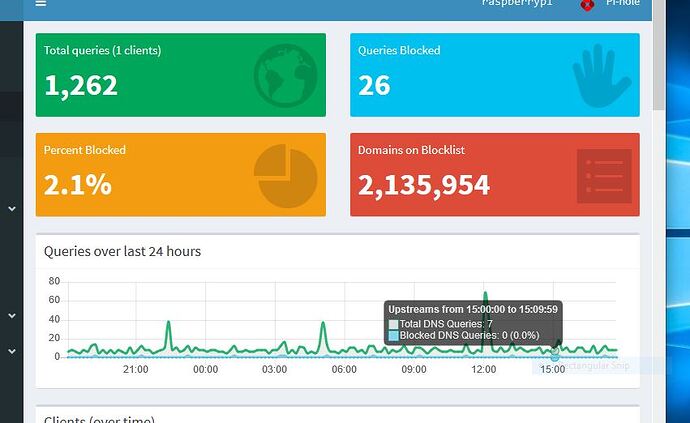Screen dimensions: 690x423
Task: Click the highest chart peak near 12:00
Action: click(x=486, y=294)
